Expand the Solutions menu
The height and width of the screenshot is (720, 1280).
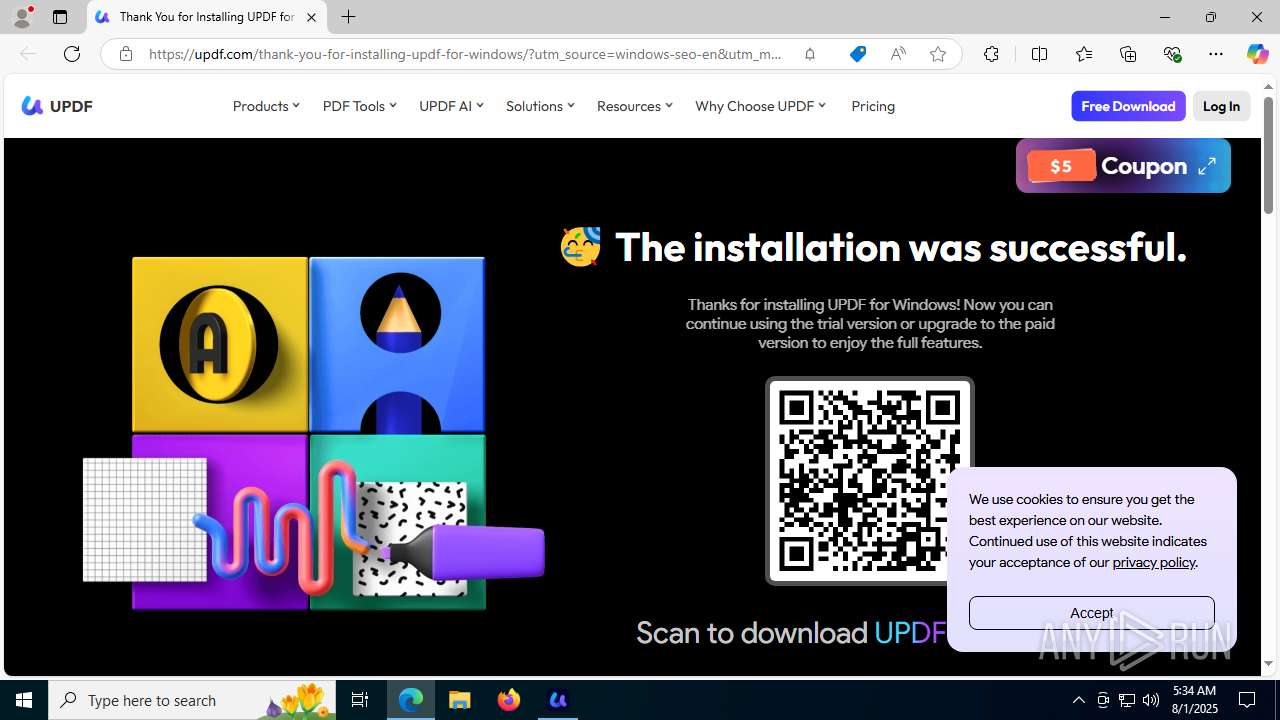(x=540, y=106)
